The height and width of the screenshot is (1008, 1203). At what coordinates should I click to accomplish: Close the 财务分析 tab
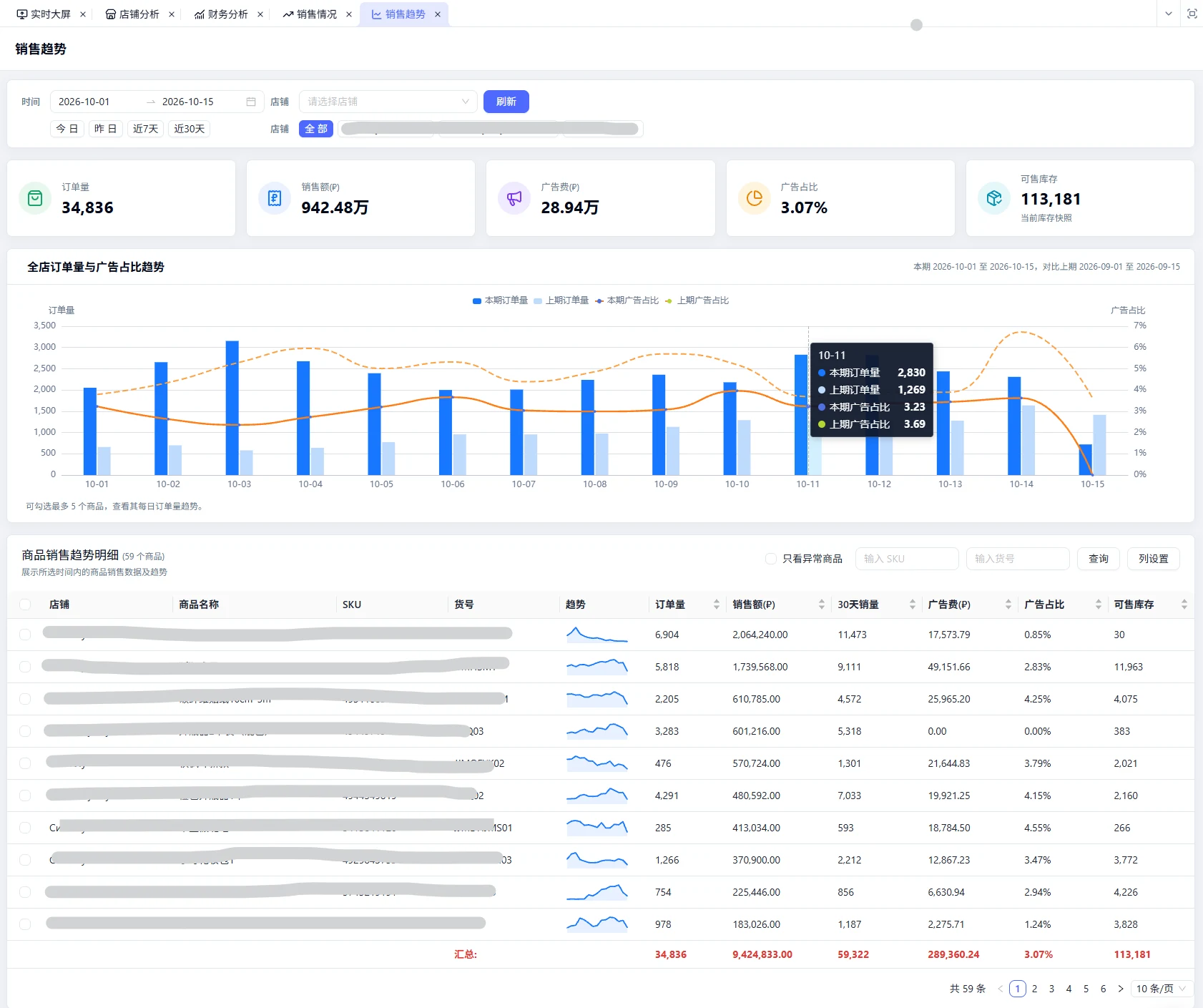coord(260,14)
